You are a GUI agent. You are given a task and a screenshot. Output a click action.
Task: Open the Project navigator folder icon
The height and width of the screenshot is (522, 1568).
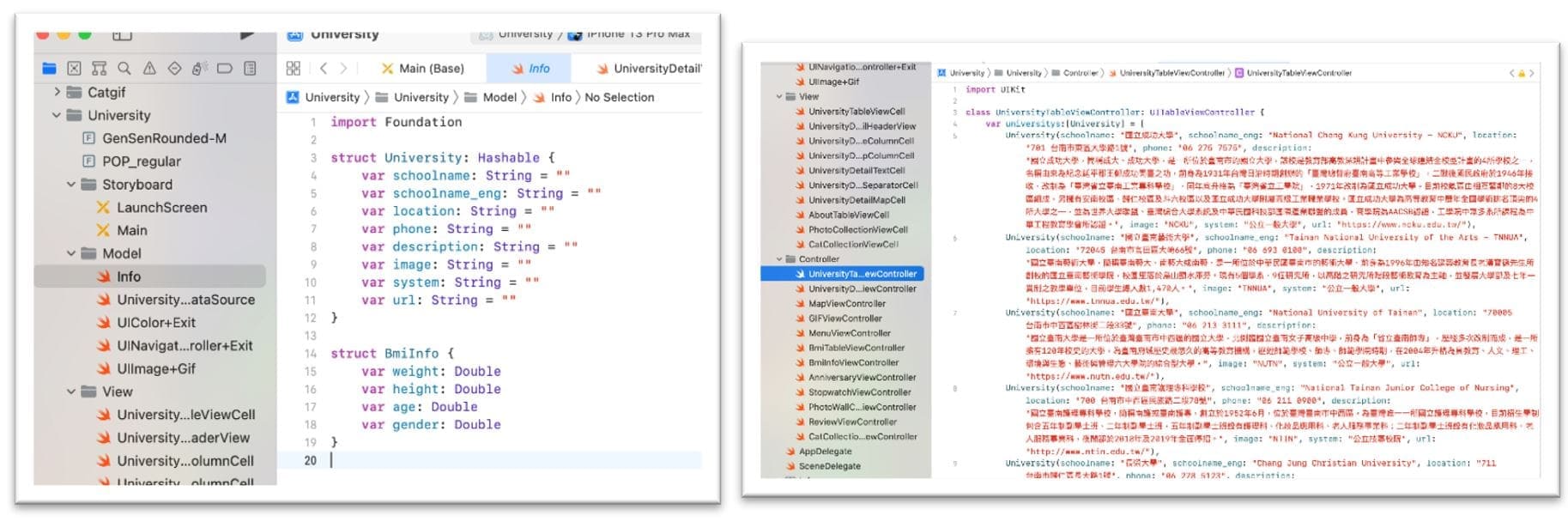pyautogui.click(x=49, y=68)
